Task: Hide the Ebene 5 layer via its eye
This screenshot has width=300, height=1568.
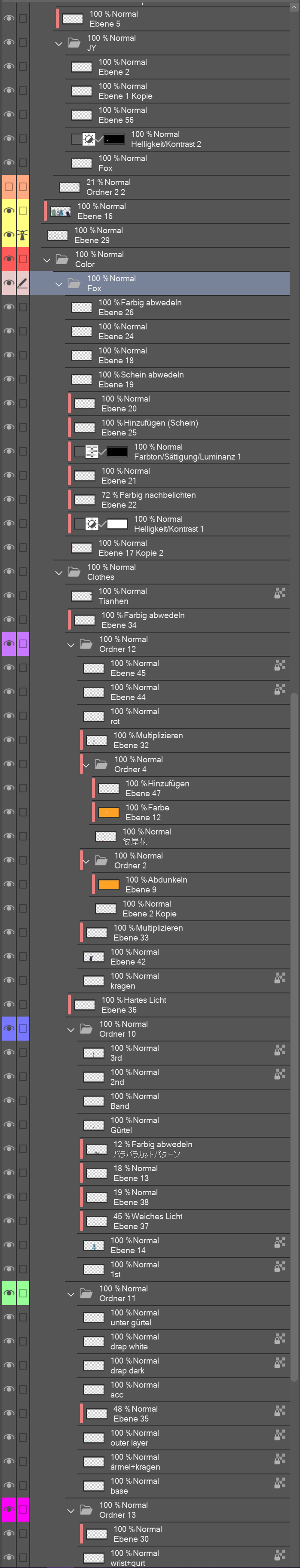Action: [x=9, y=19]
